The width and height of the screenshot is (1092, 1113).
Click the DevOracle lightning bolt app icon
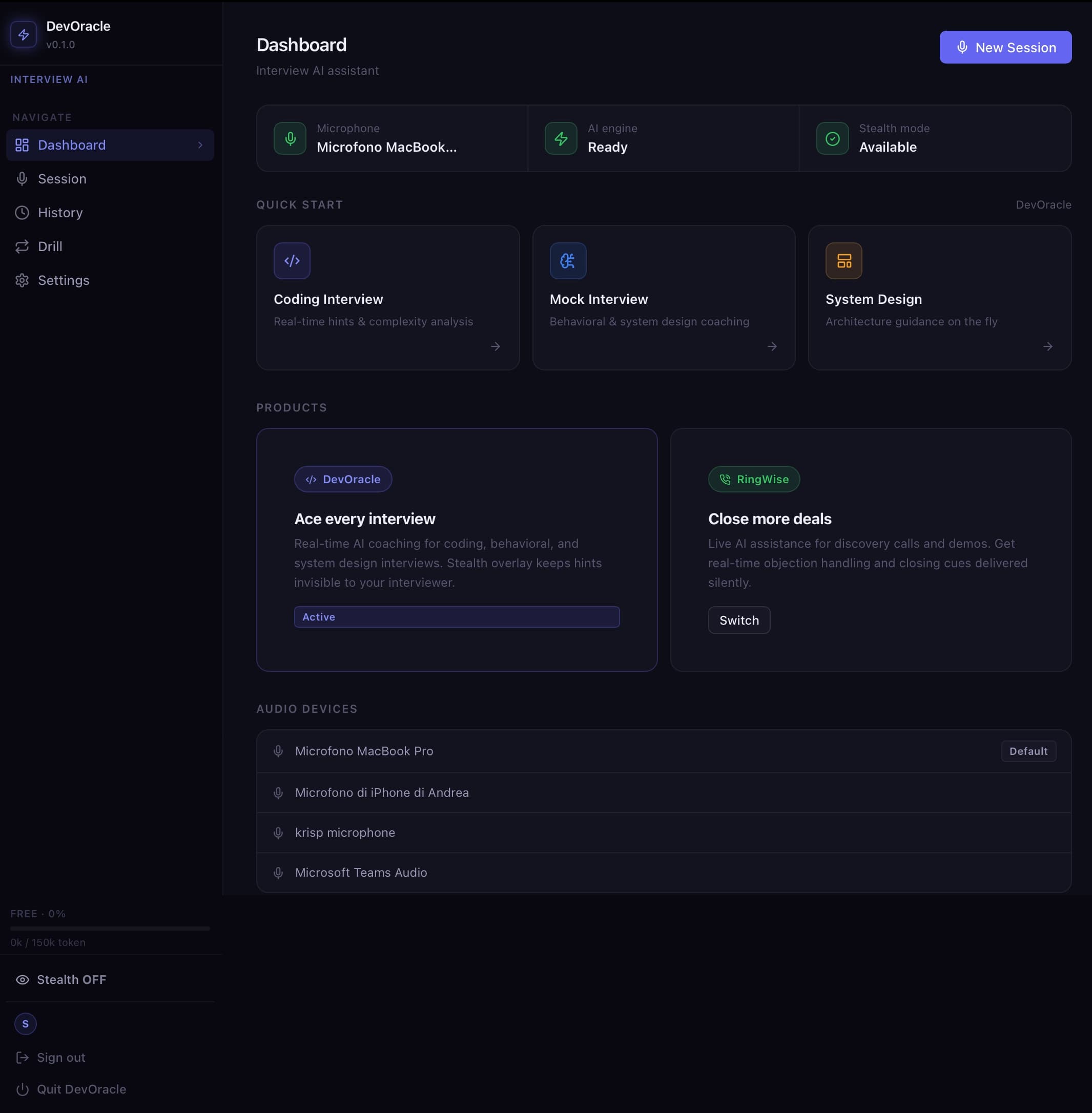point(23,34)
